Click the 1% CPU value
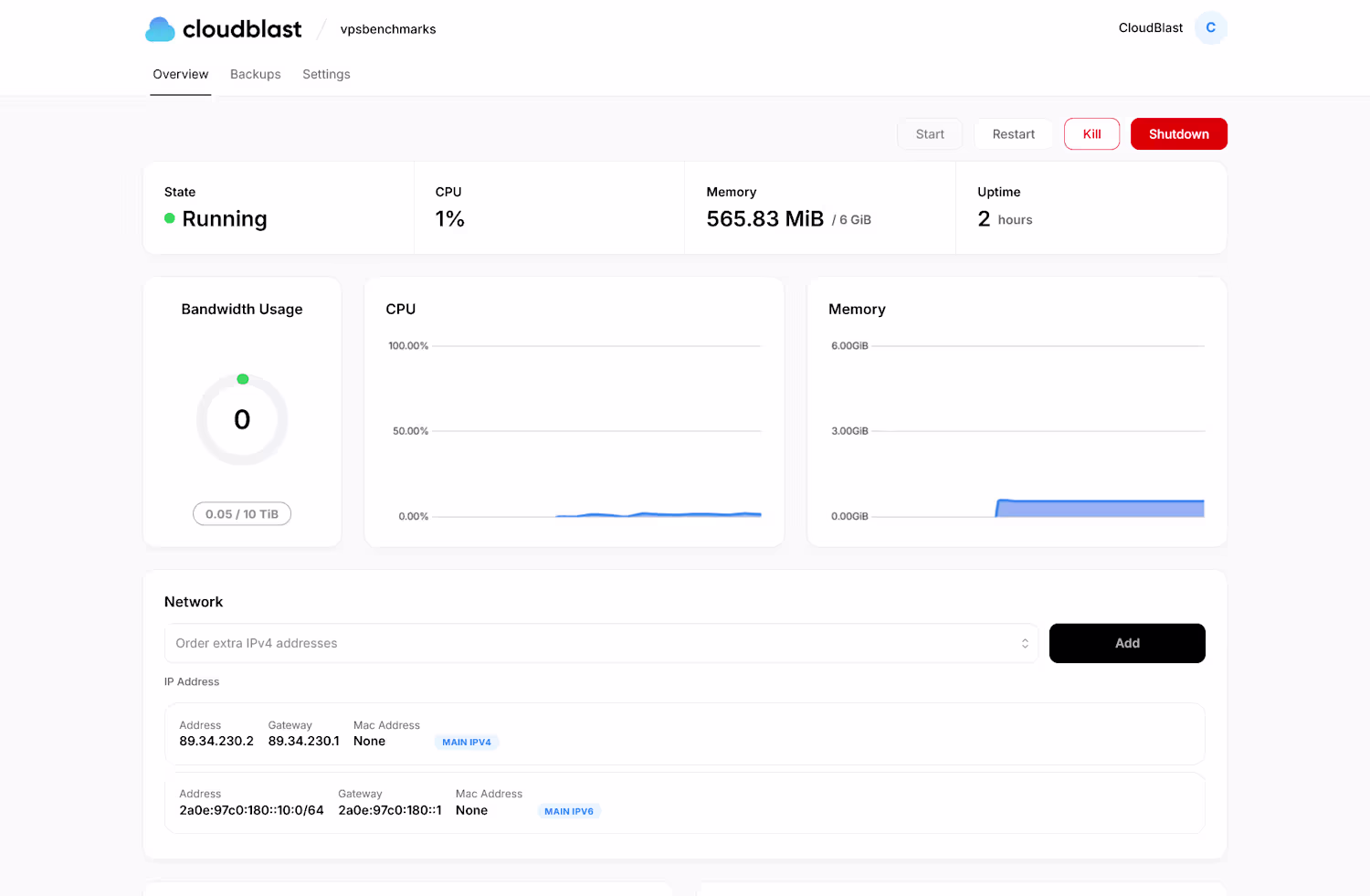Screen dimensions: 1370x896 (x=450, y=219)
